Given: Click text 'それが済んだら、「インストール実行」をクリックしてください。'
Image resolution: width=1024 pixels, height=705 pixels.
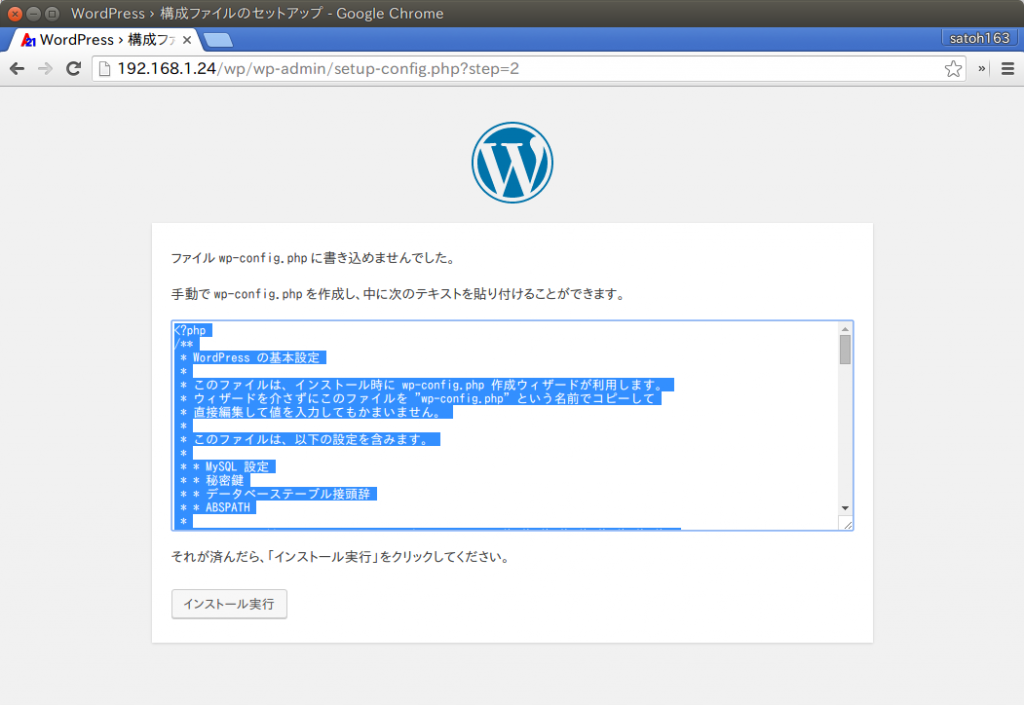Looking at the screenshot, I should pyautogui.click(x=340, y=557).
